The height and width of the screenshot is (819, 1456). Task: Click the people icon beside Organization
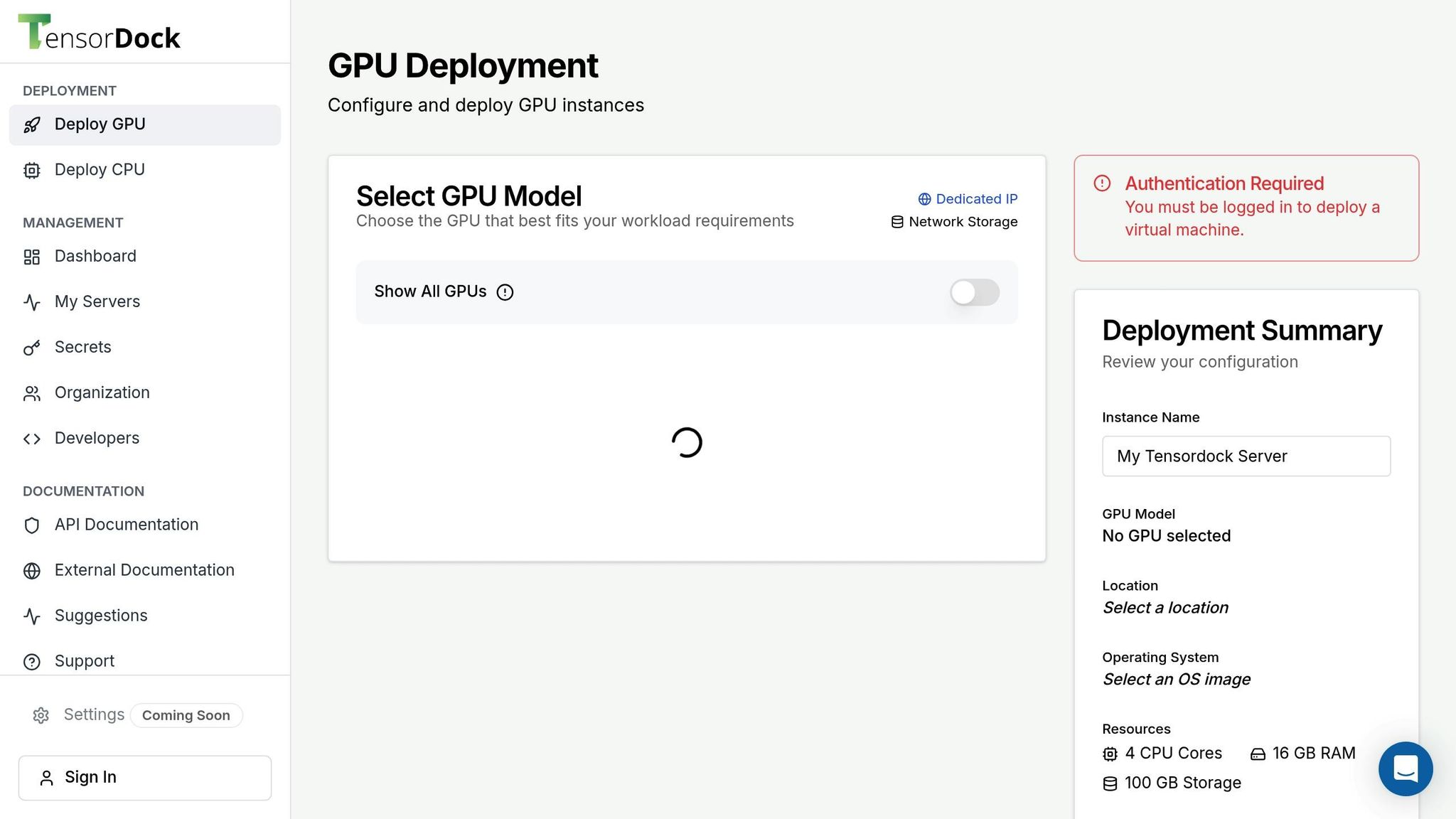point(32,393)
